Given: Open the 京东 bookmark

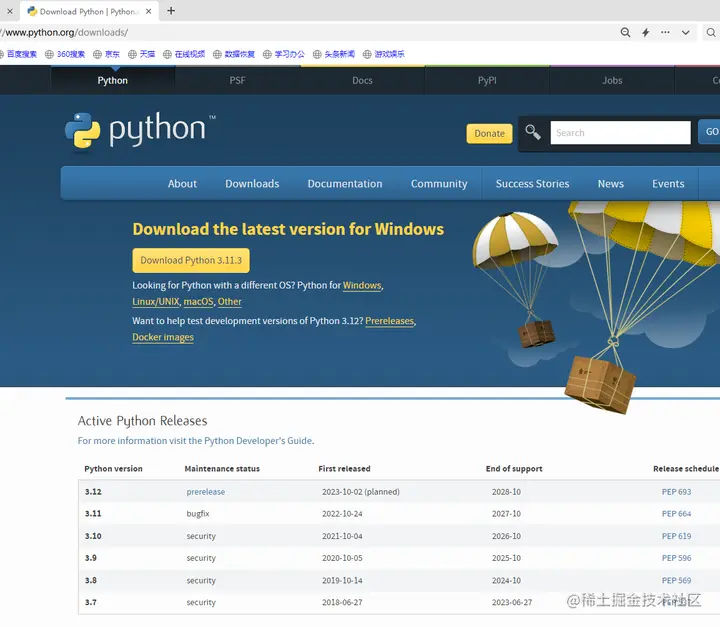Looking at the screenshot, I should point(112,54).
